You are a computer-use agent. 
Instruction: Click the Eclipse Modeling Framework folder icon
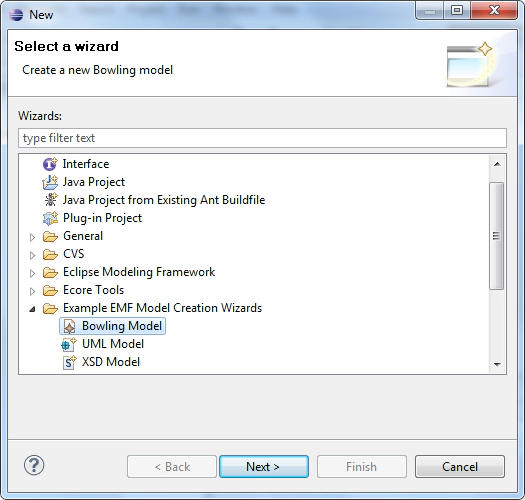pos(50,272)
